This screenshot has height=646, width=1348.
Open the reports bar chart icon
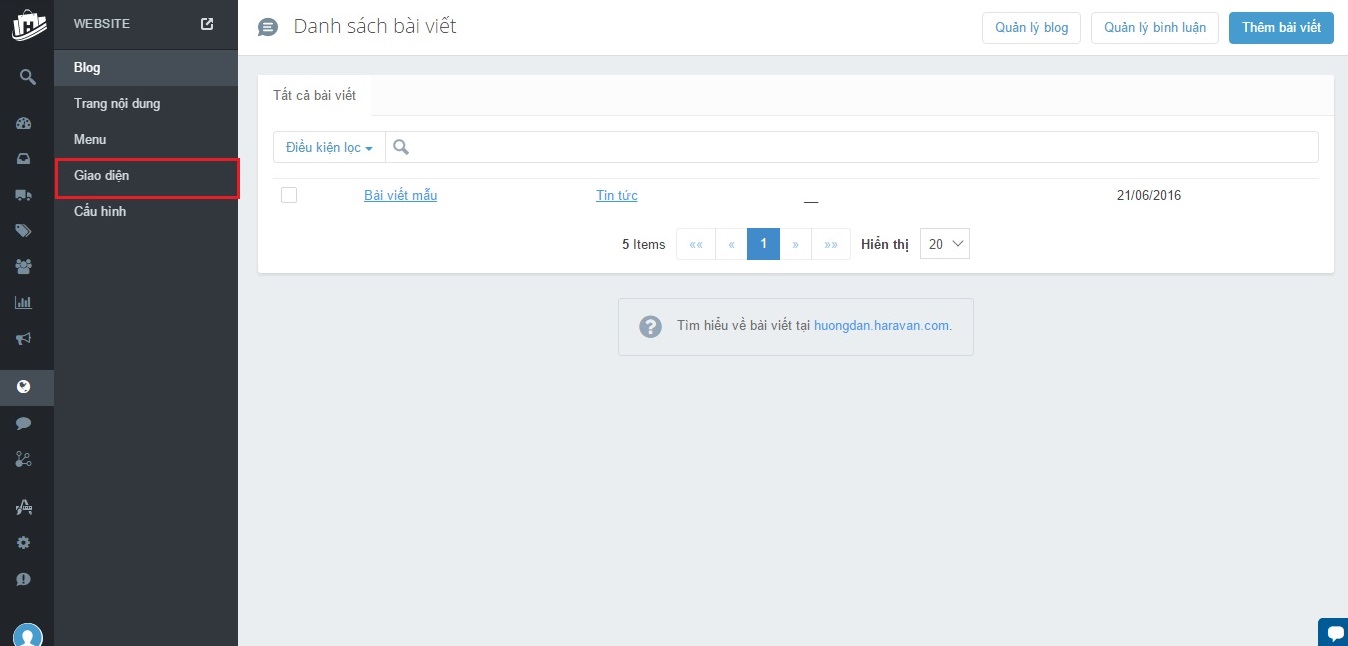(x=24, y=302)
